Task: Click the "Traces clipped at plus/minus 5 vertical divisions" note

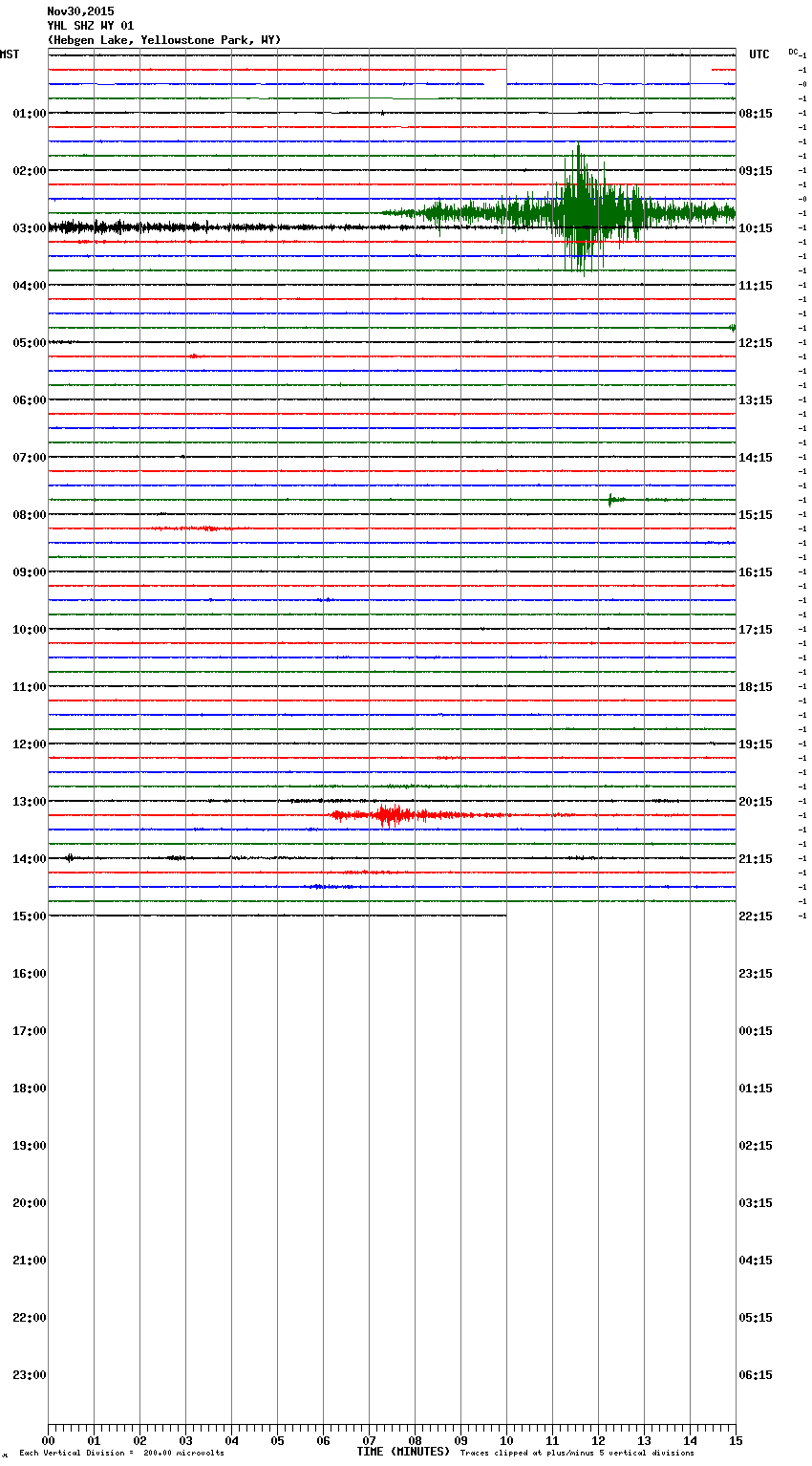Action: (x=577, y=1454)
